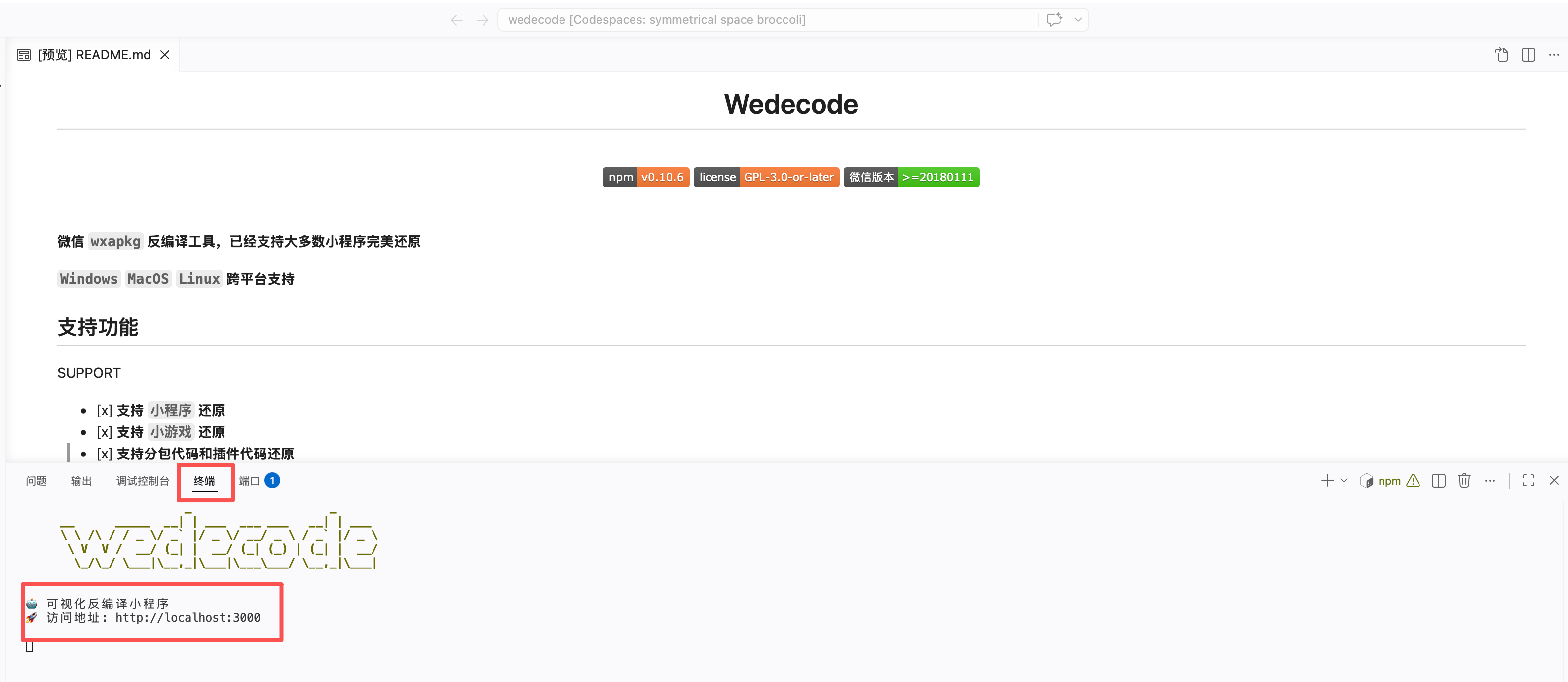Viewport: 1568px width, 682px height.
Task: Close the README.md preview tab
Action: coord(165,55)
